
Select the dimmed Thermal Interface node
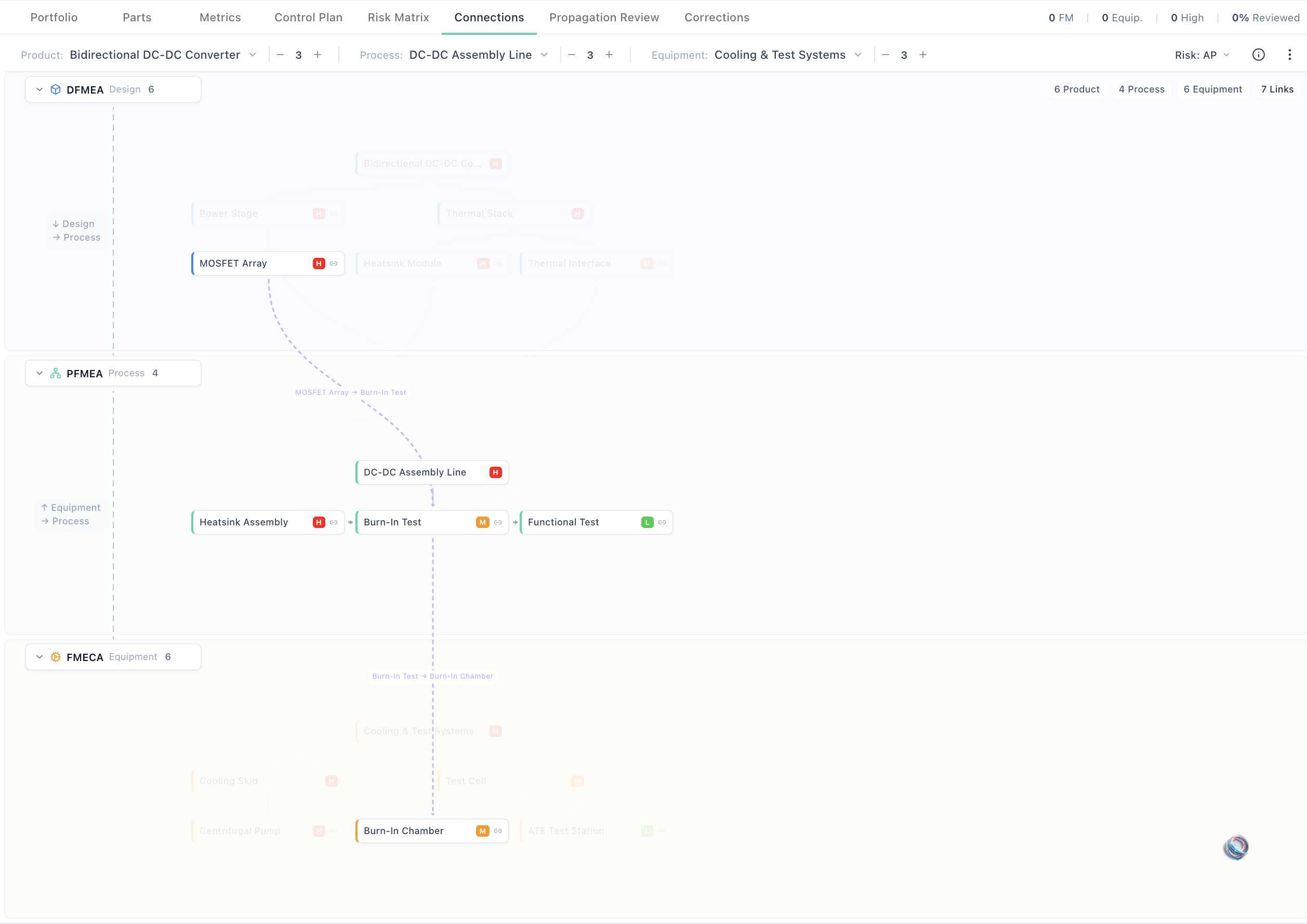[597, 263]
